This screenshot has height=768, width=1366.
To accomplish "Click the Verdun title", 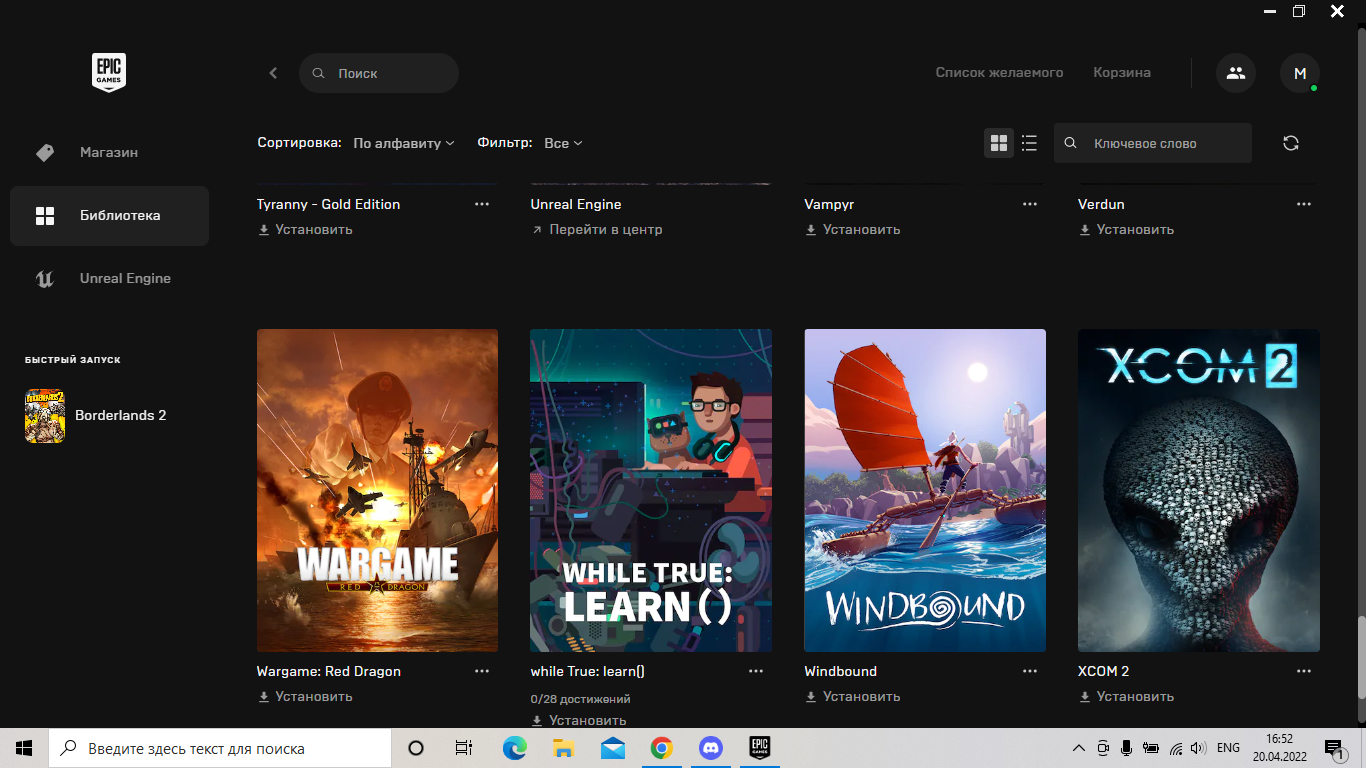I will [1101, 204].
